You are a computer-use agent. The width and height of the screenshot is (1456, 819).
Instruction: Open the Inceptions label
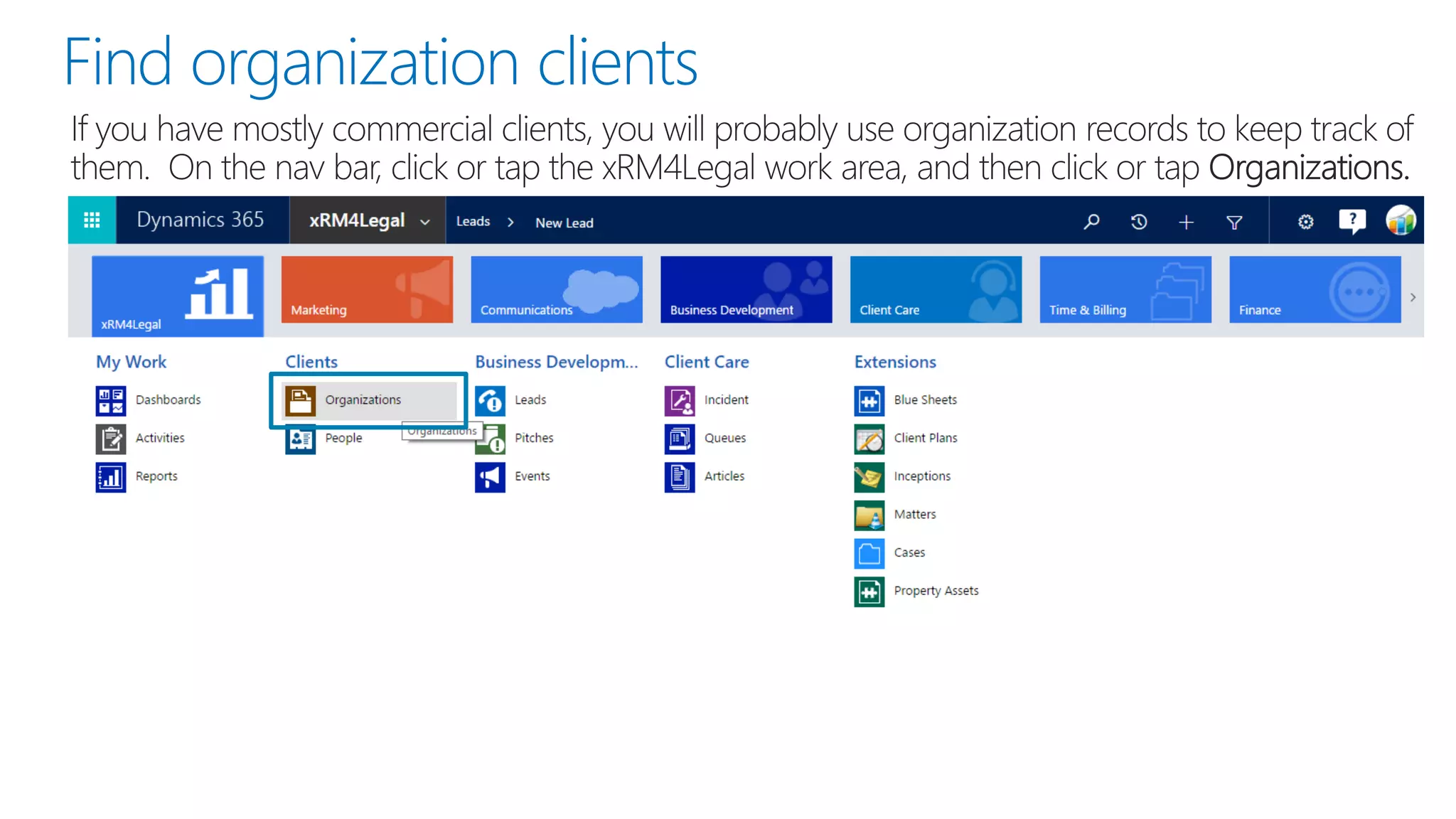tap(922, 477)
